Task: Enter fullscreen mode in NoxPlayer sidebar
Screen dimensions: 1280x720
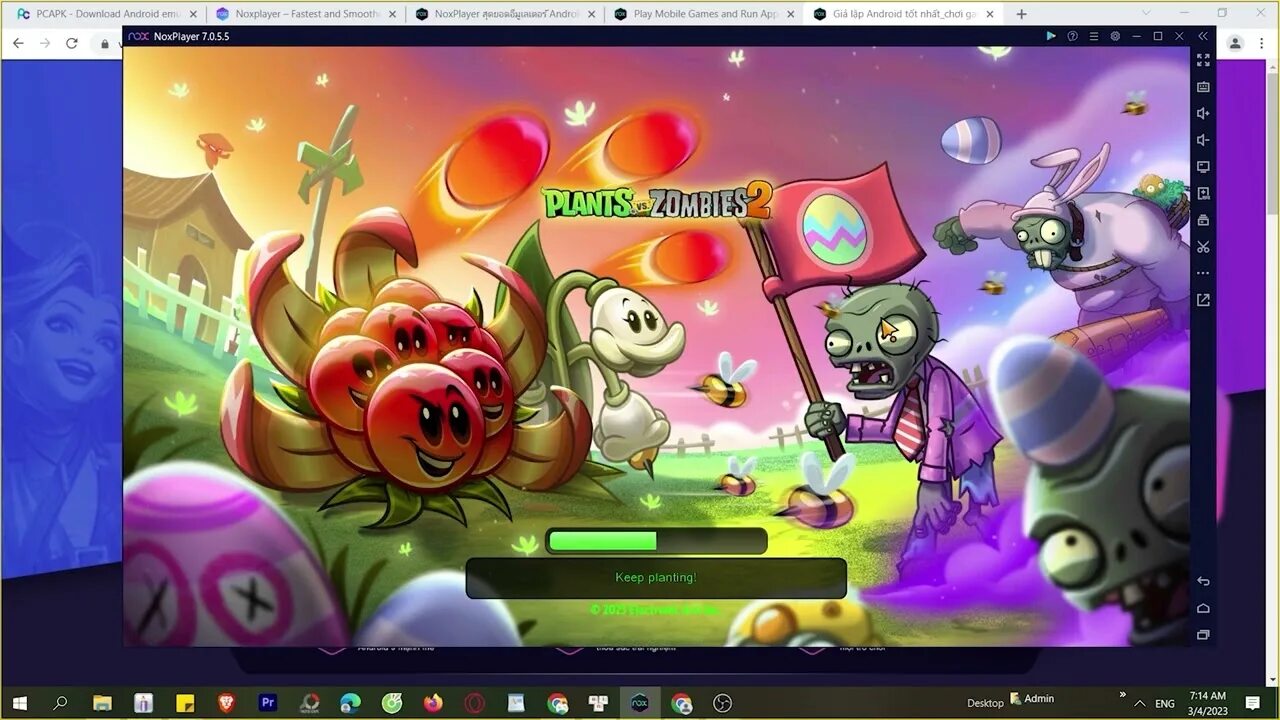Action: click(1203, 61)
